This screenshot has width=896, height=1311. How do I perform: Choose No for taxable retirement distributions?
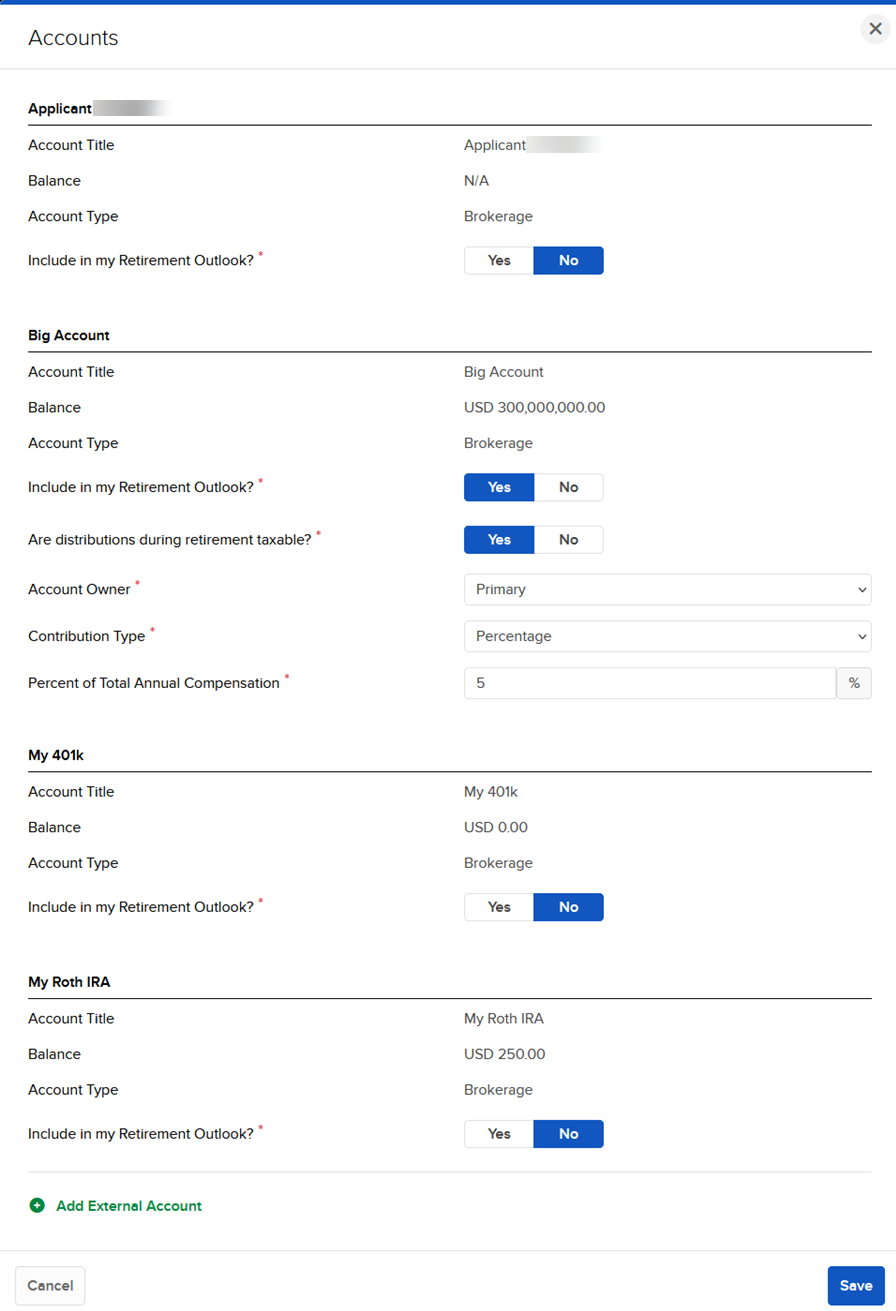(x=568, y=540)
